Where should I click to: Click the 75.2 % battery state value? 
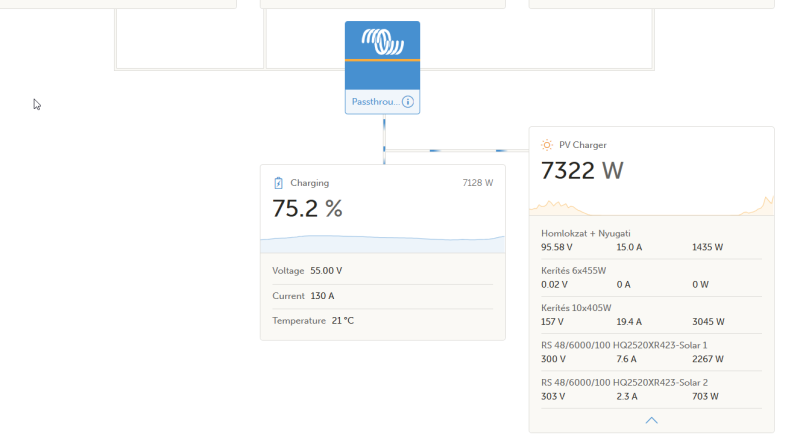[x=307, y=208]
